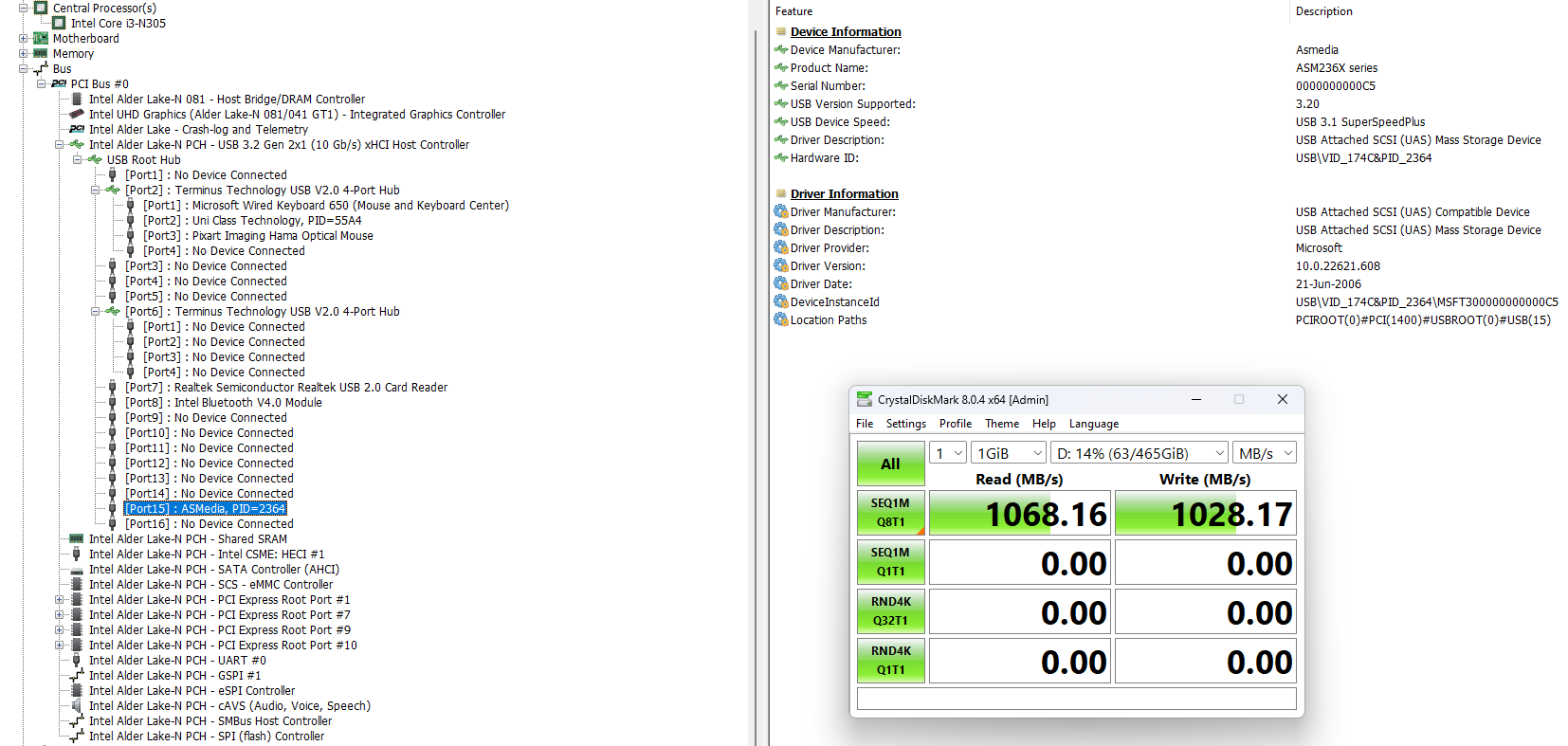The width and height of the screenshot is (1568, 746).
Task: Click the Integrated Graphics Controller card icon
Action: pyautogui.click(x=77, y=114)
